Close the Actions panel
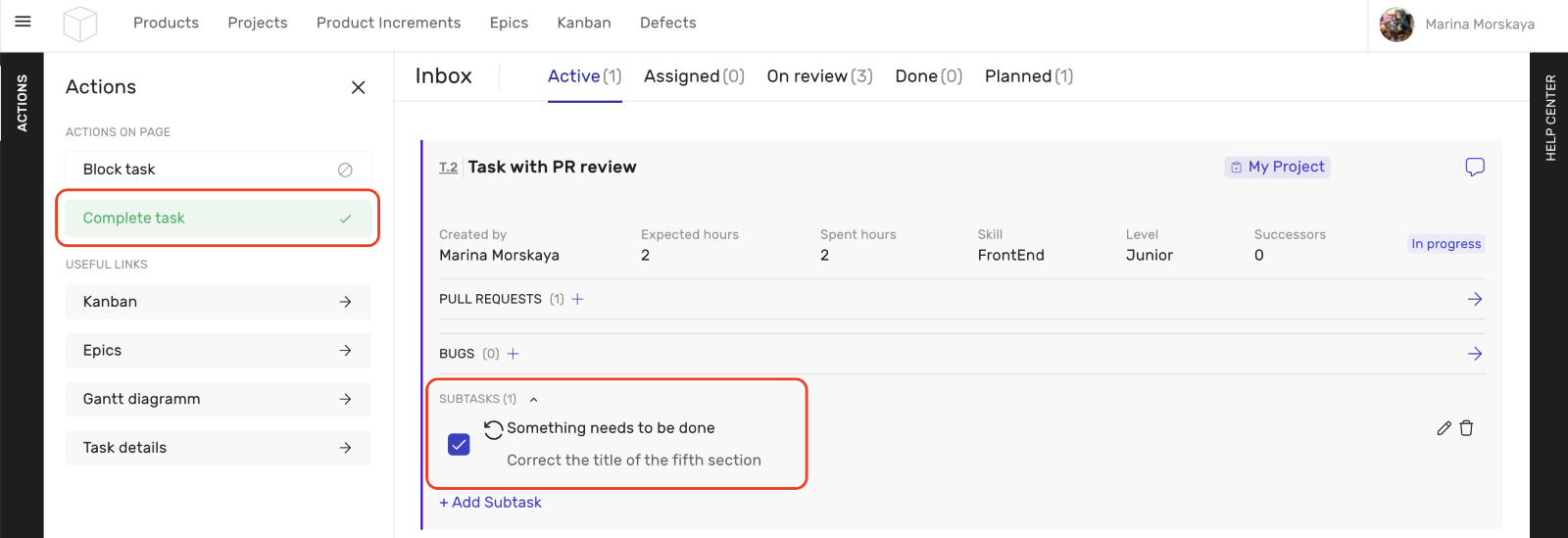 click(358, 87)
